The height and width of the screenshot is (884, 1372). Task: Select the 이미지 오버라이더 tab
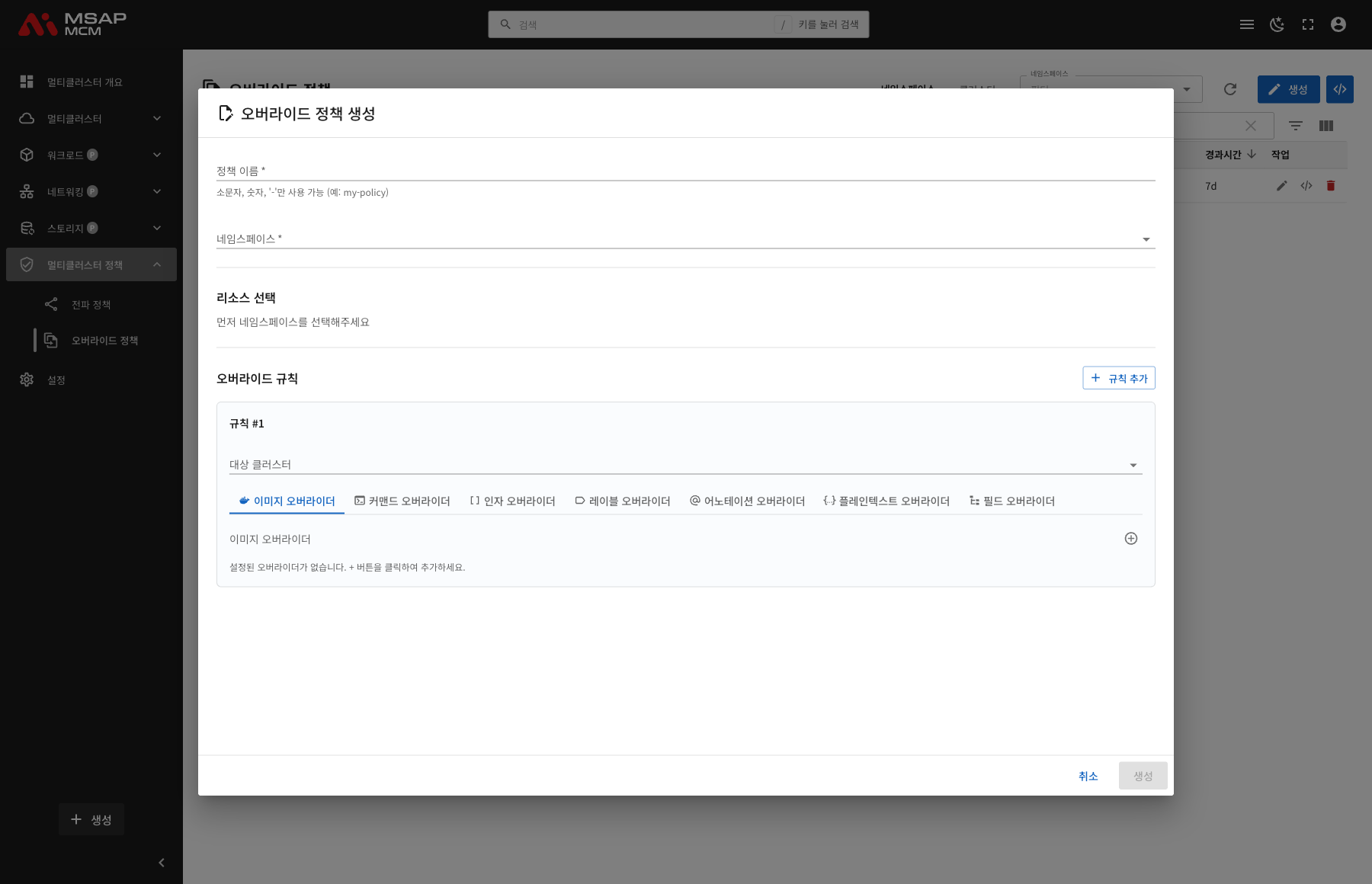[287, 501]
